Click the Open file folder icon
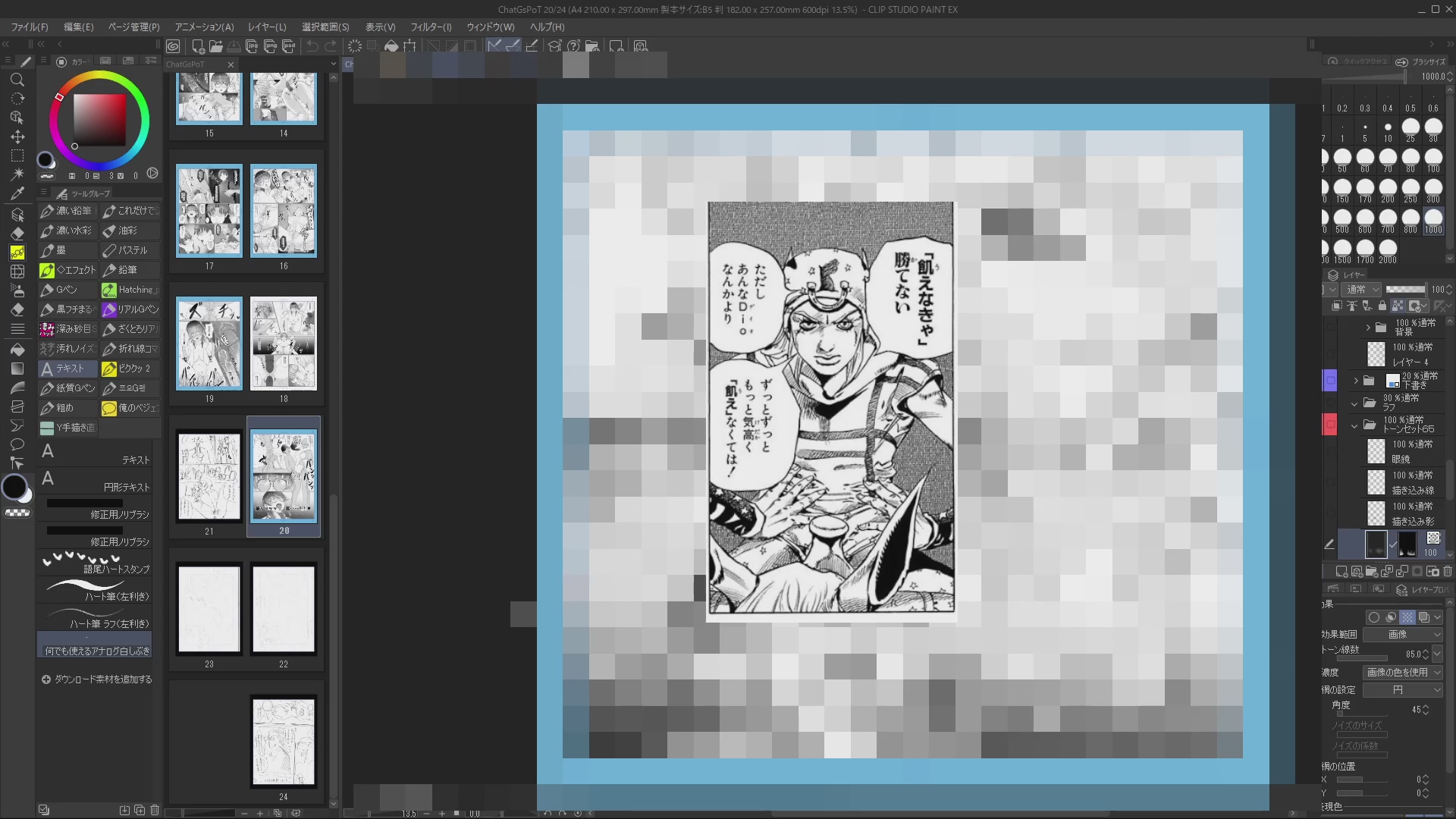 click(216, 46)
